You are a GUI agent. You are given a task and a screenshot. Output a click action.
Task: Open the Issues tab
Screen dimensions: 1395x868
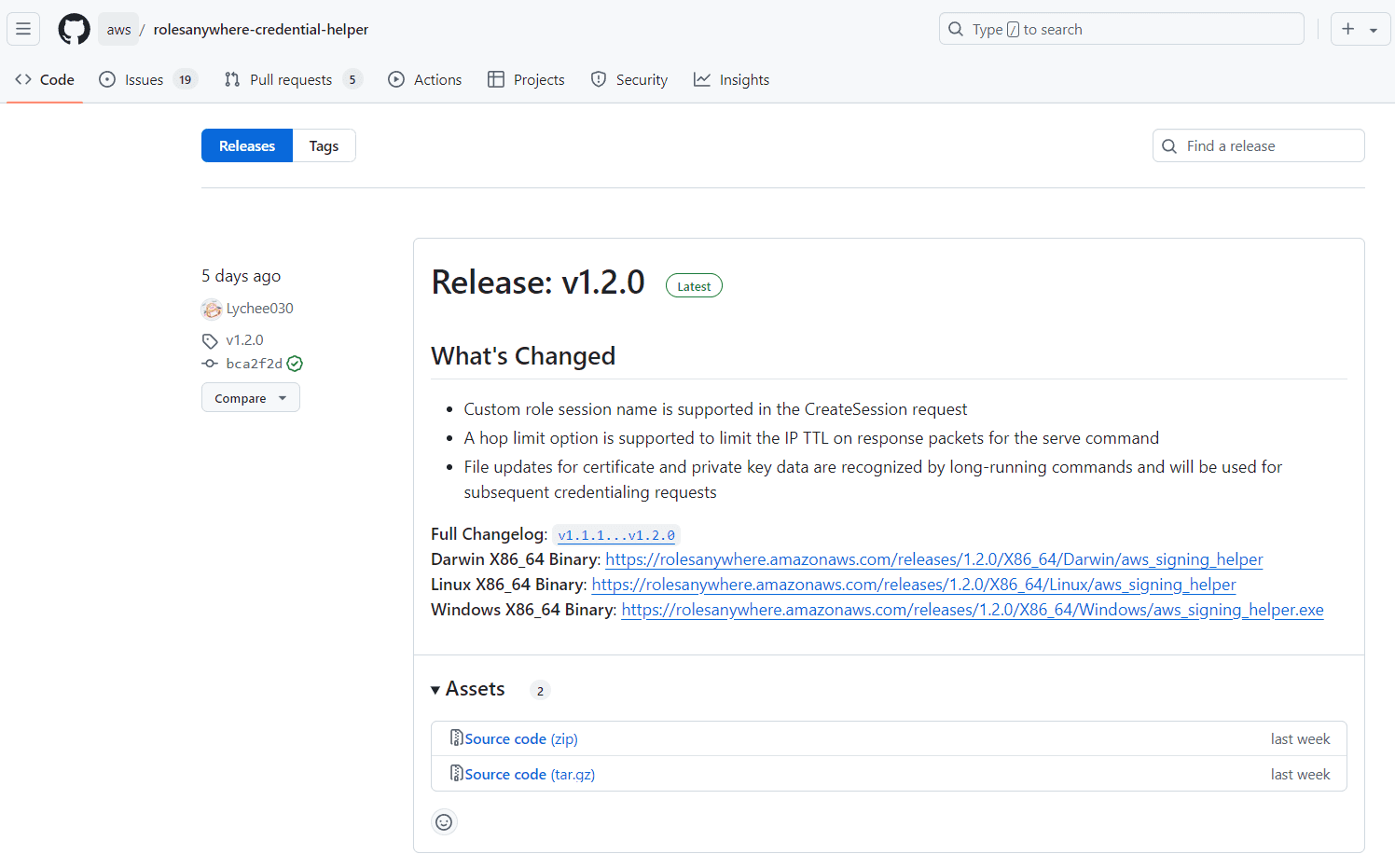(147, 80)
